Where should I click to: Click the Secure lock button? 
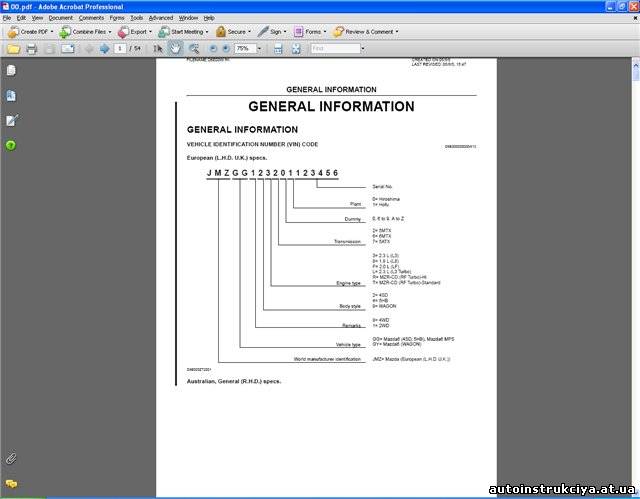click(231, 32)
